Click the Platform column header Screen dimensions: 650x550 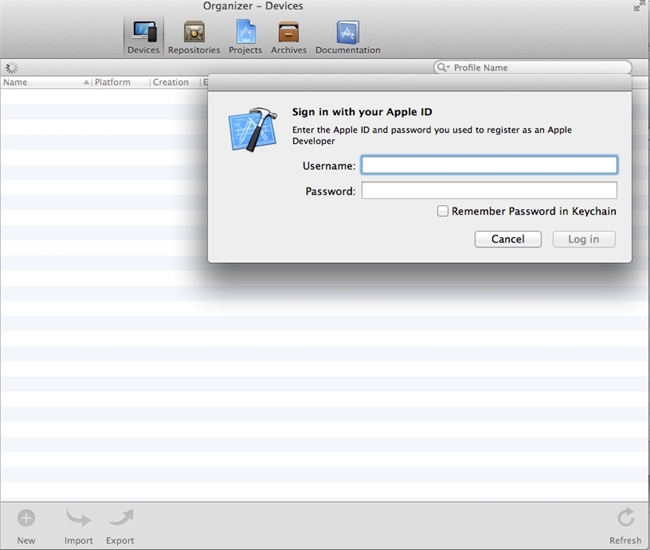(x=119, y=82)
